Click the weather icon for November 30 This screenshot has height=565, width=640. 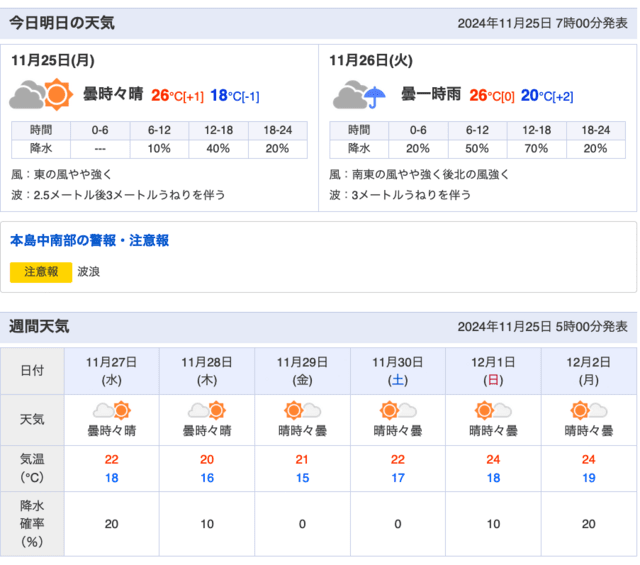click(x=398, y=410)
